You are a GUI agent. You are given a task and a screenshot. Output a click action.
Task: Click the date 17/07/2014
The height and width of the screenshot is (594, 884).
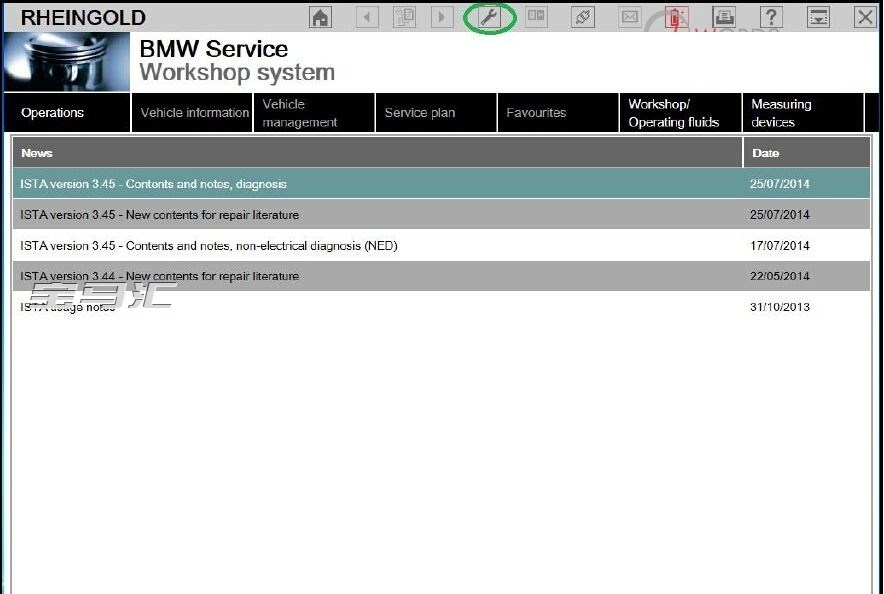tap(780, 246)
